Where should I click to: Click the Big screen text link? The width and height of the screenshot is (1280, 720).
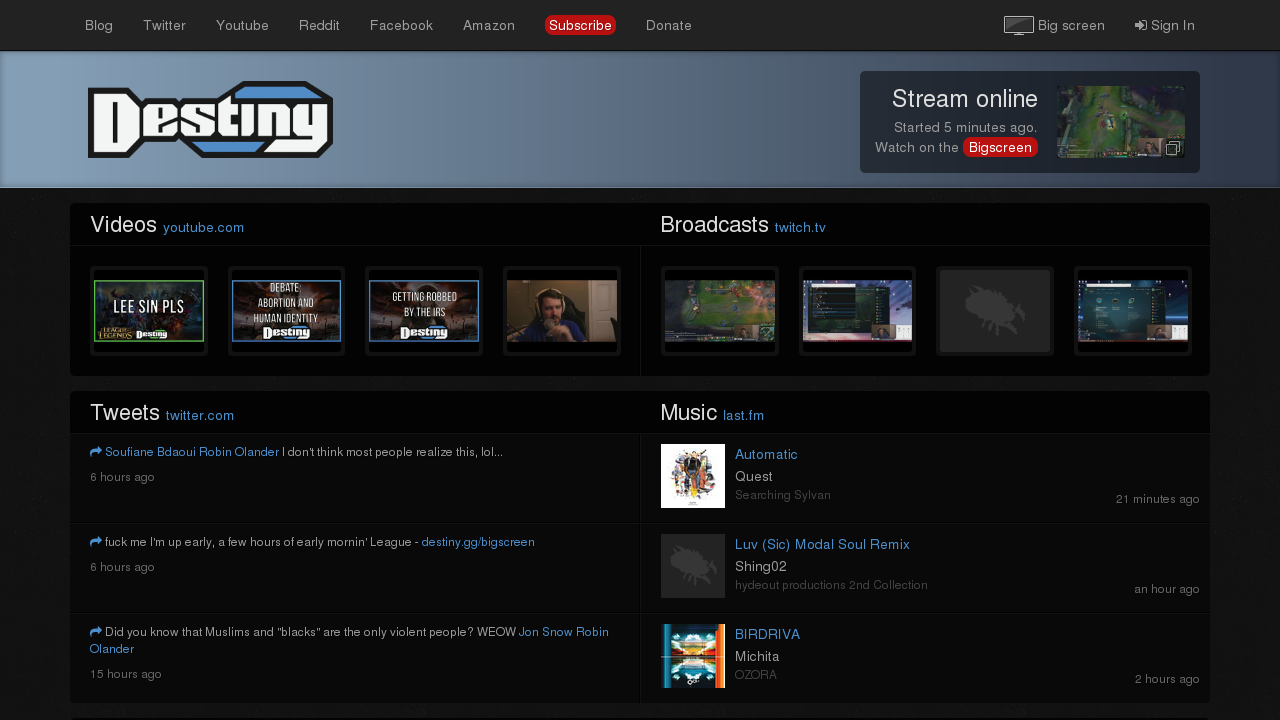(x=1071, y=26)
